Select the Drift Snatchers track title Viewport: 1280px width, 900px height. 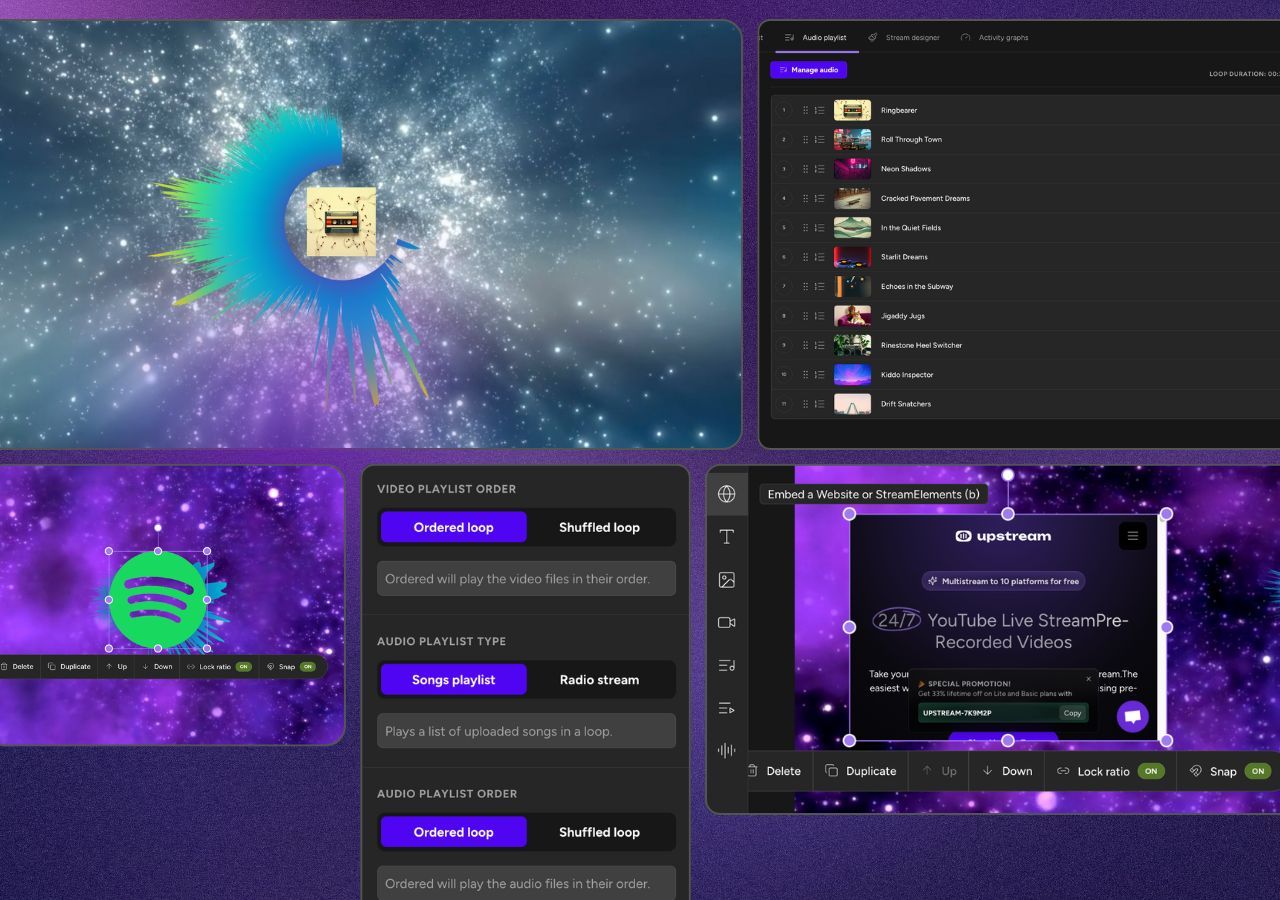click(x=906, y=404)
